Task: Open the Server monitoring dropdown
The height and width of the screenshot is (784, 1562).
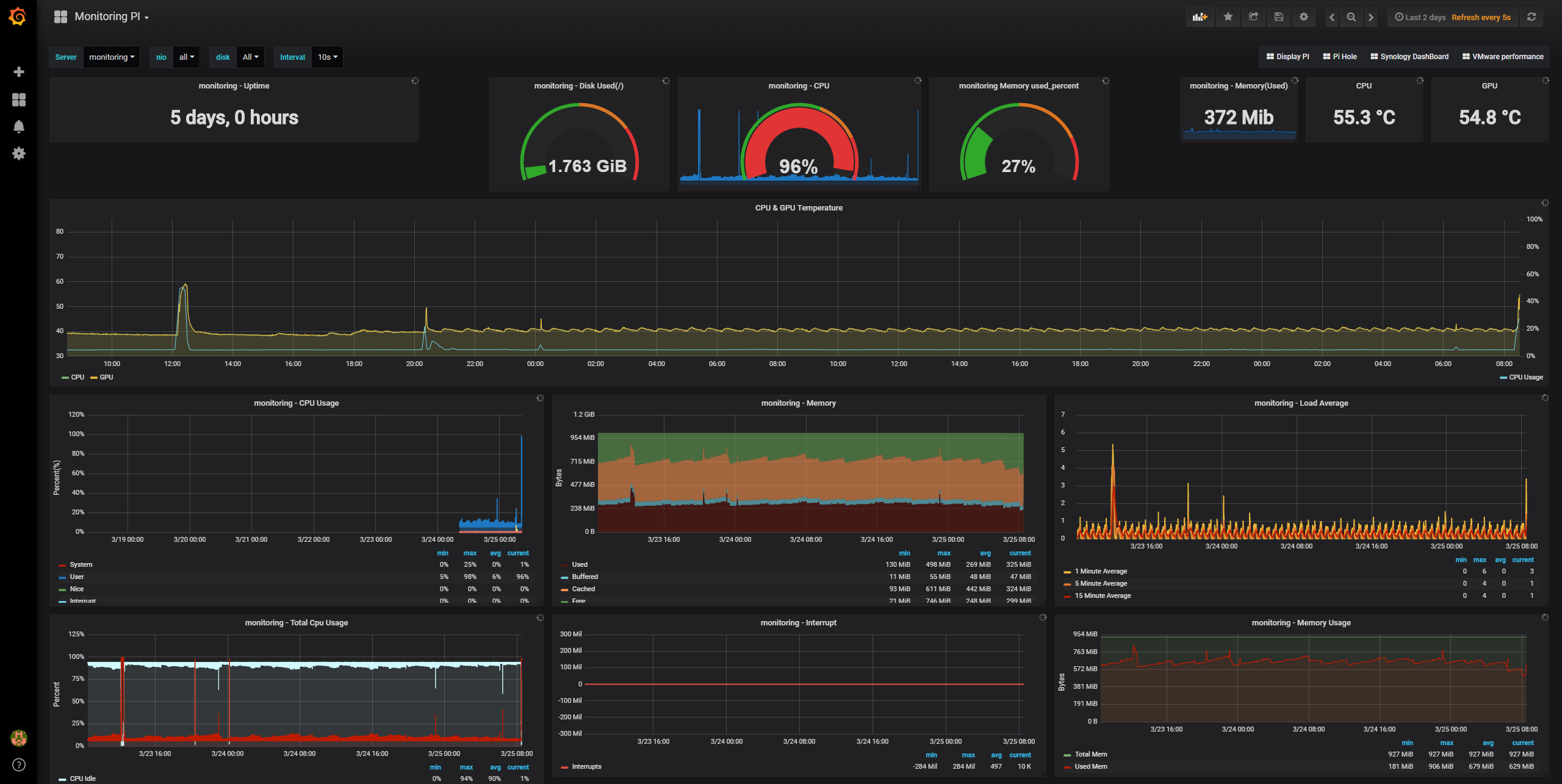Action: pos(112,57)
